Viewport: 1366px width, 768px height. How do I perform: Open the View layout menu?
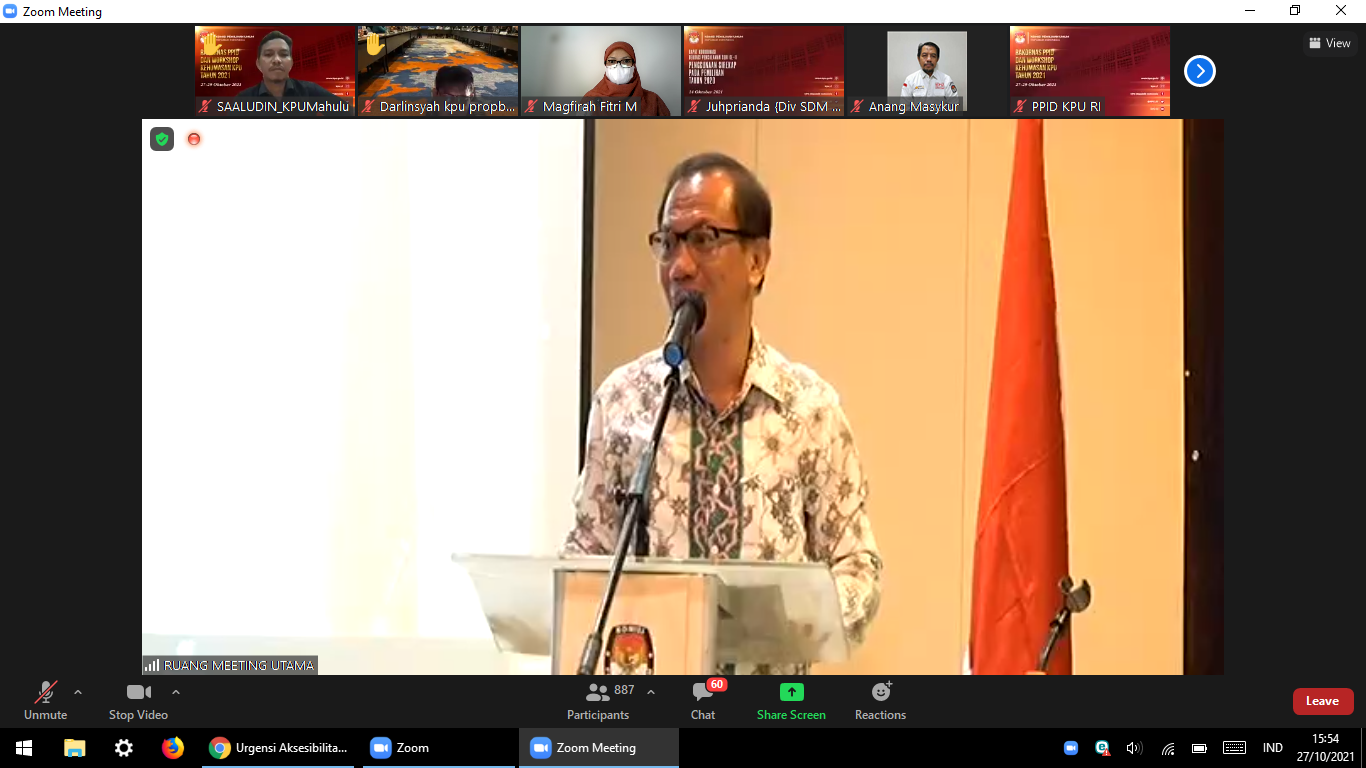click(1330, 43)
